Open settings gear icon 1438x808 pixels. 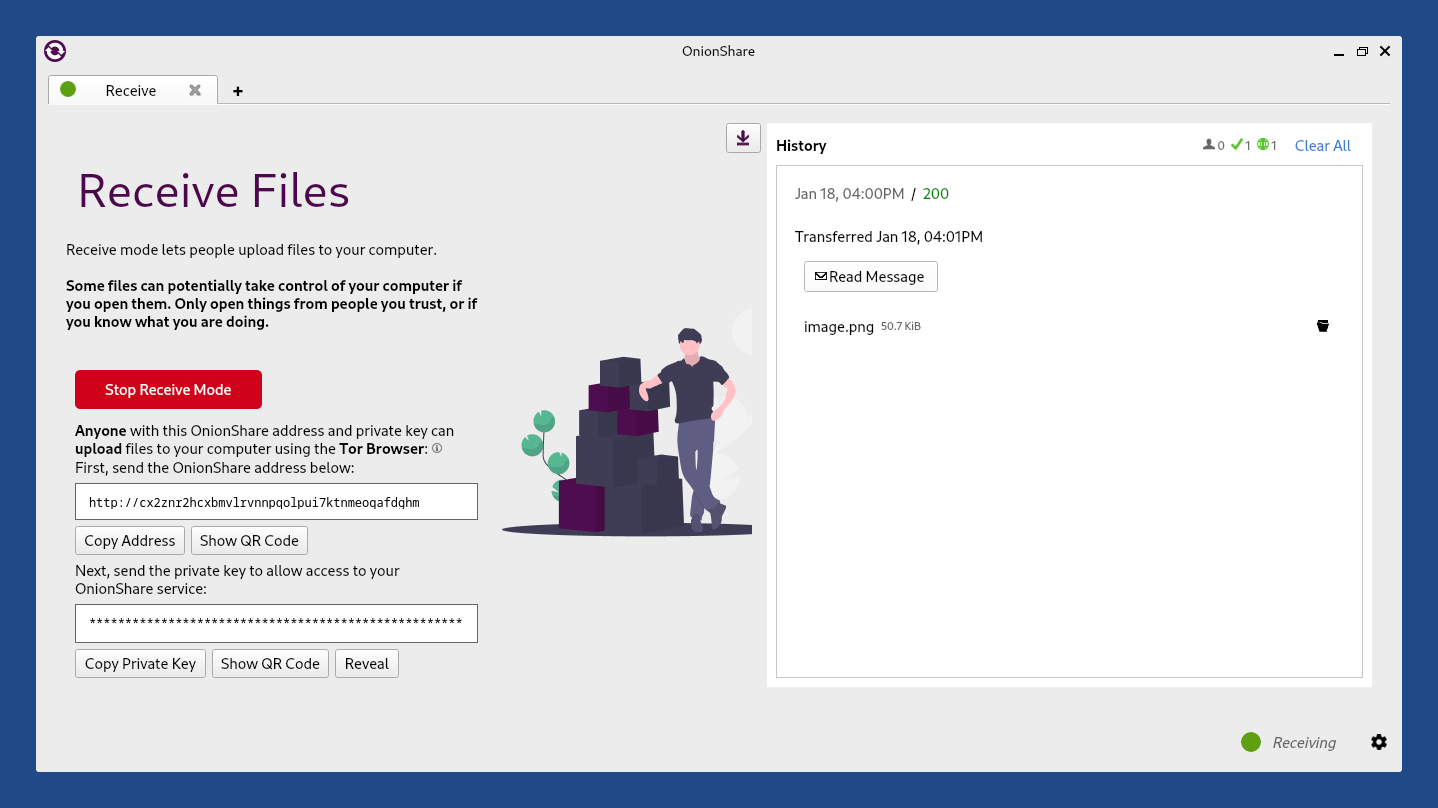click(1379, 742)
